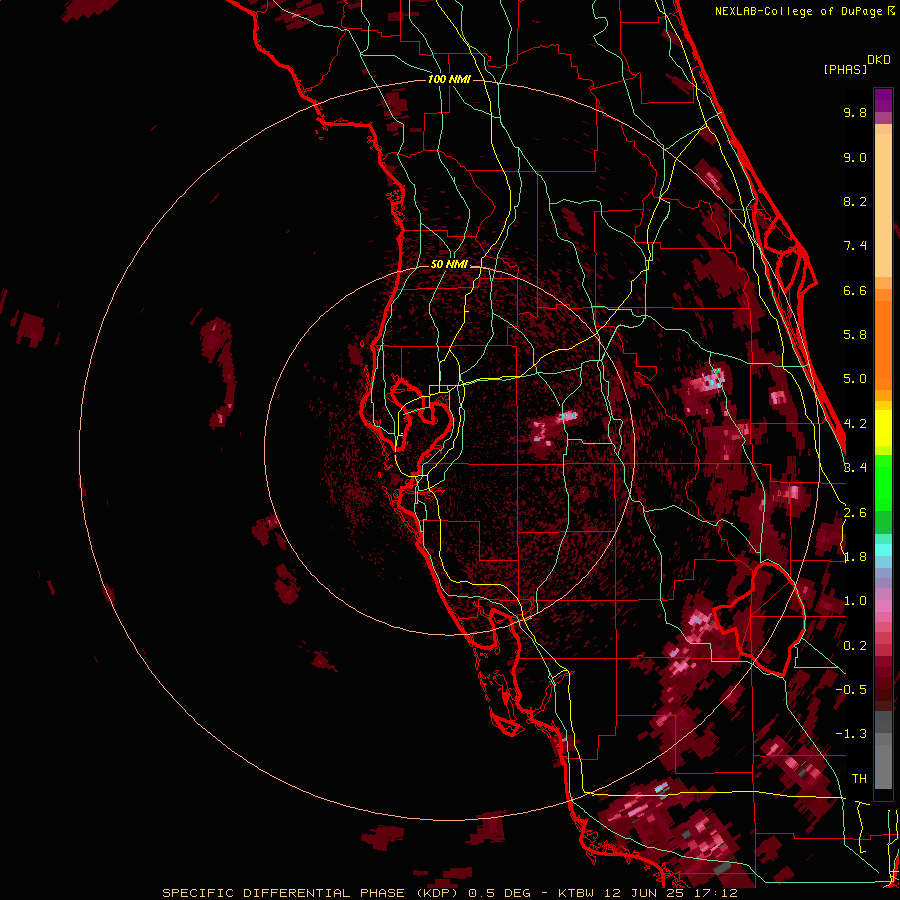The width and height of the screenshot is (900, 900).
Task: Click the purple top band of the color bar
Action: (883, 100)
